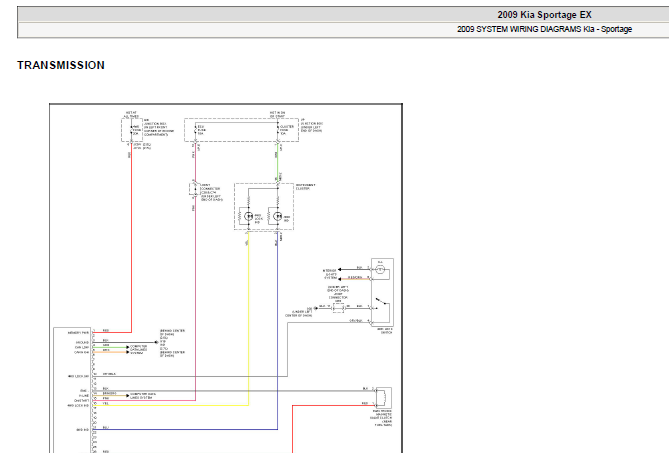
Task: Click the computer data lines arrow on green wire
Action: coord(127,347)
